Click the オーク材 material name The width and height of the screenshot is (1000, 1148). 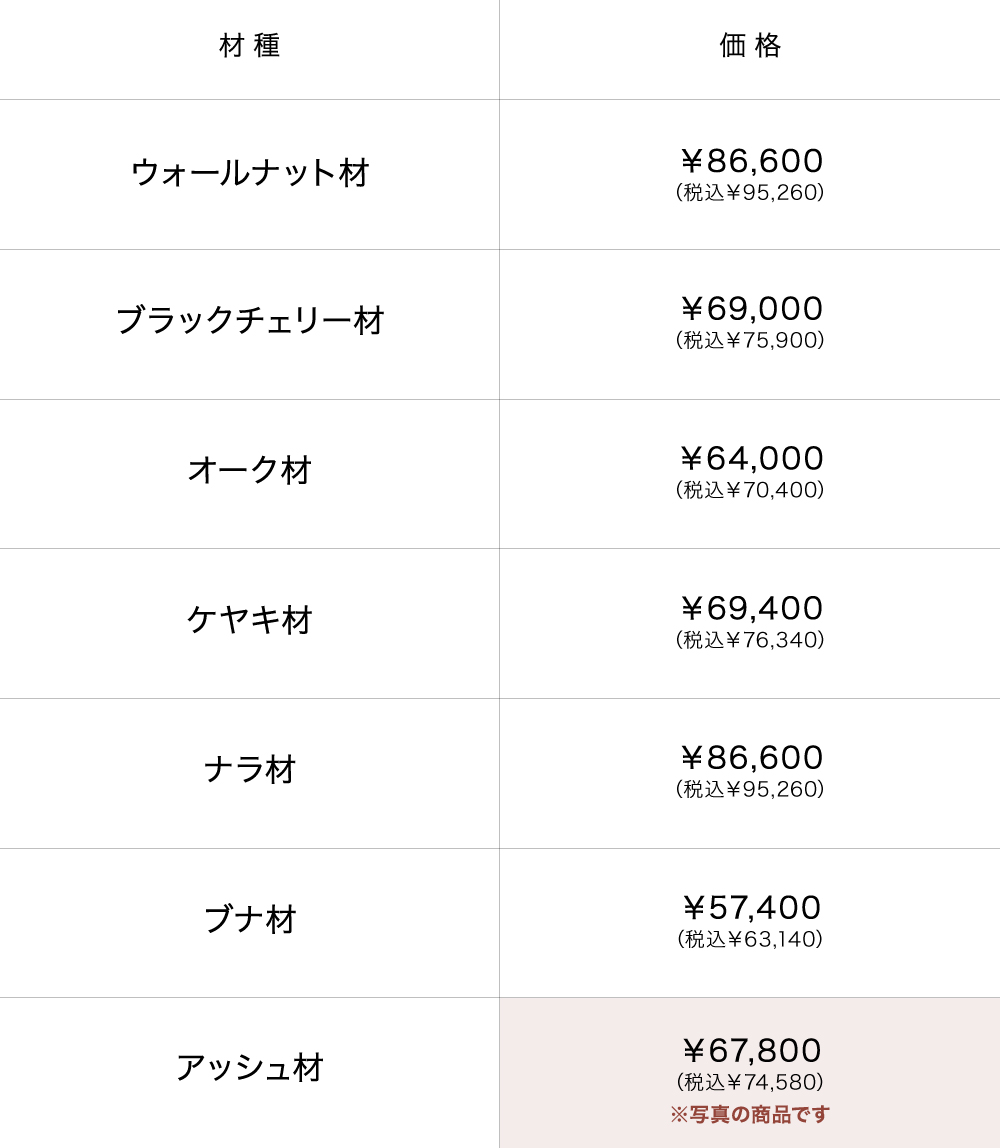point(250,470)
